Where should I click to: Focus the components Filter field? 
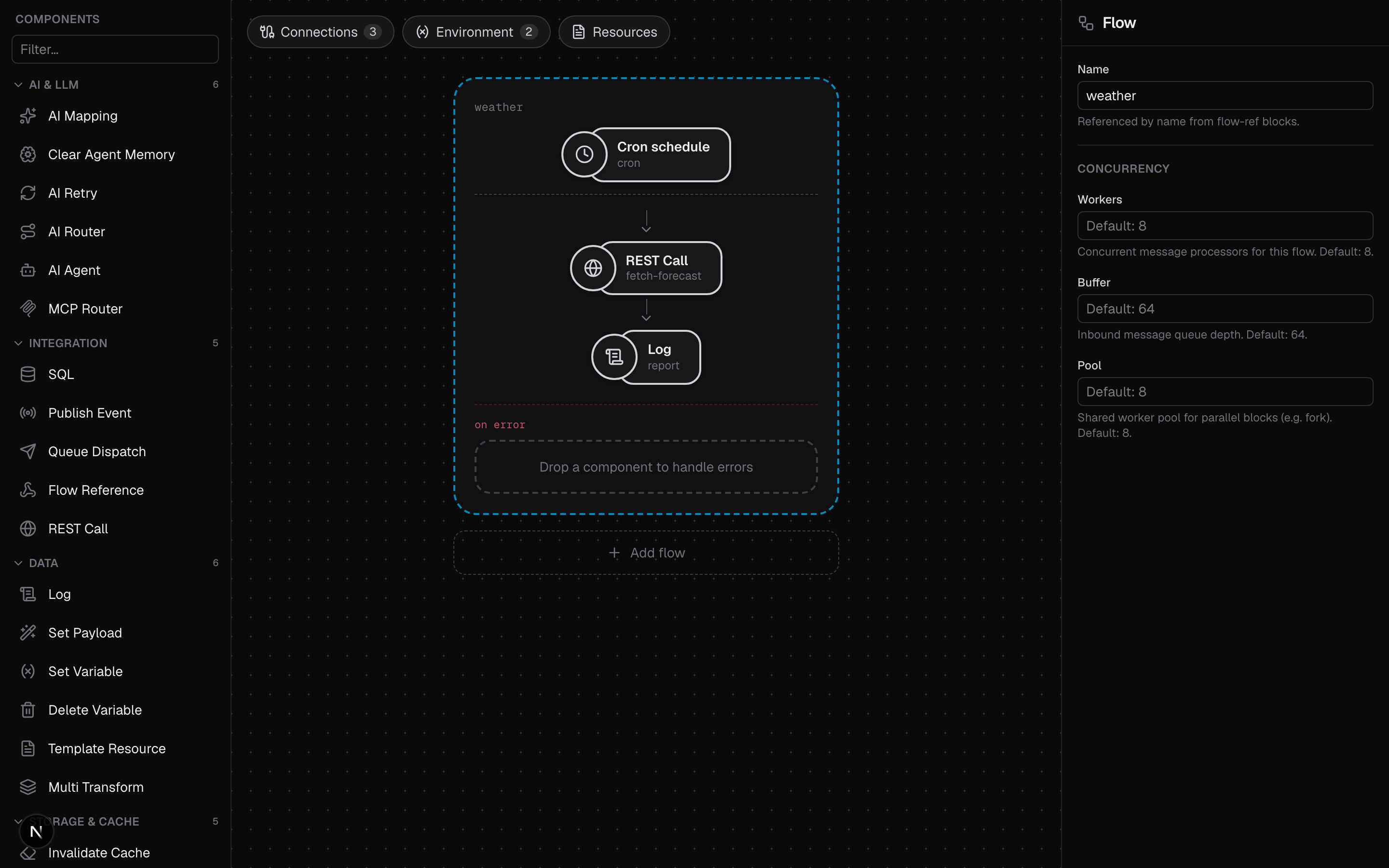click(x=115, y=49)
